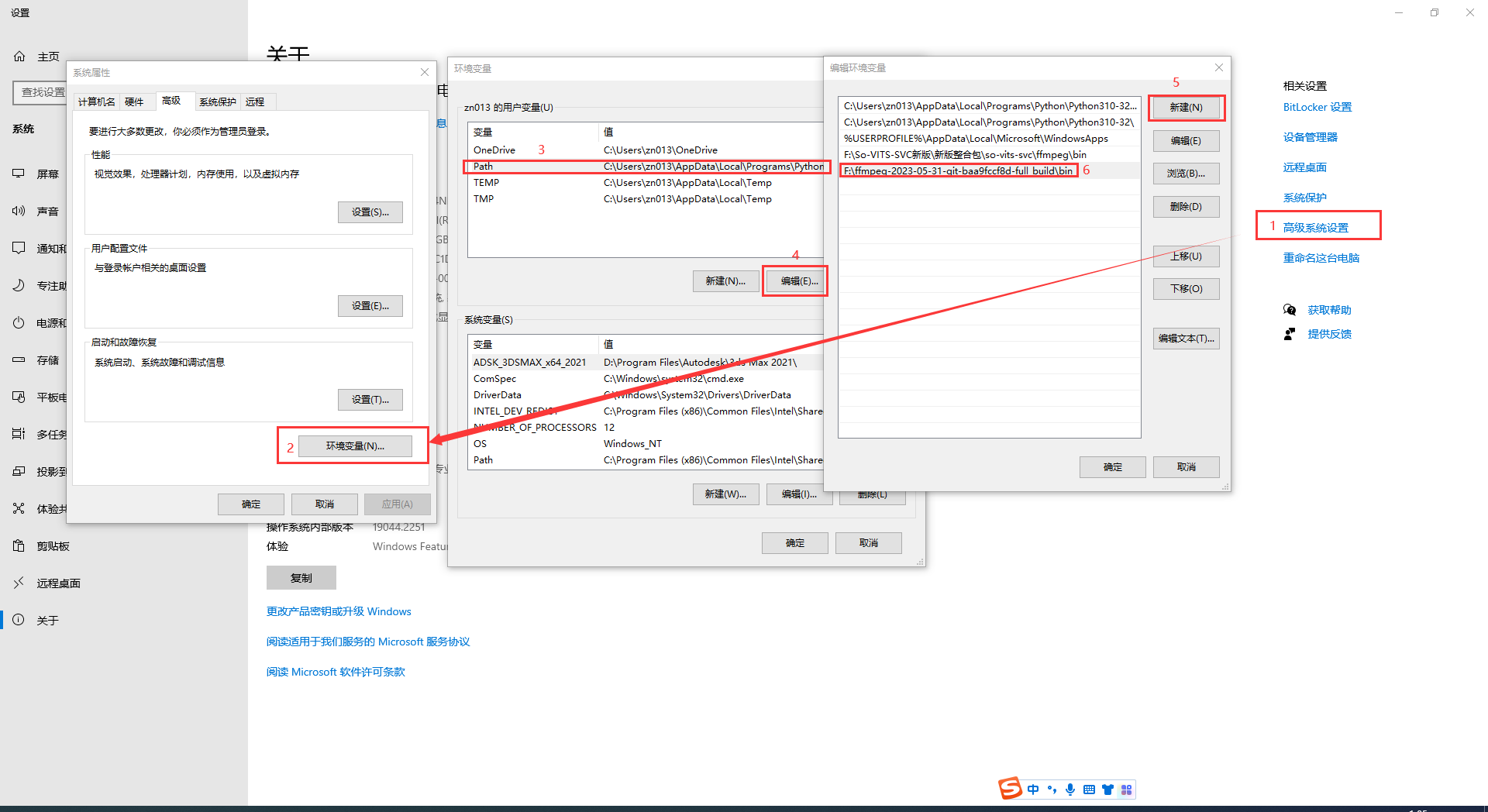This screenshot has height=812, width=1488.
Task: Open 剪贴板 clipboard settings in the sidebar
Action: tap(50, 545)
